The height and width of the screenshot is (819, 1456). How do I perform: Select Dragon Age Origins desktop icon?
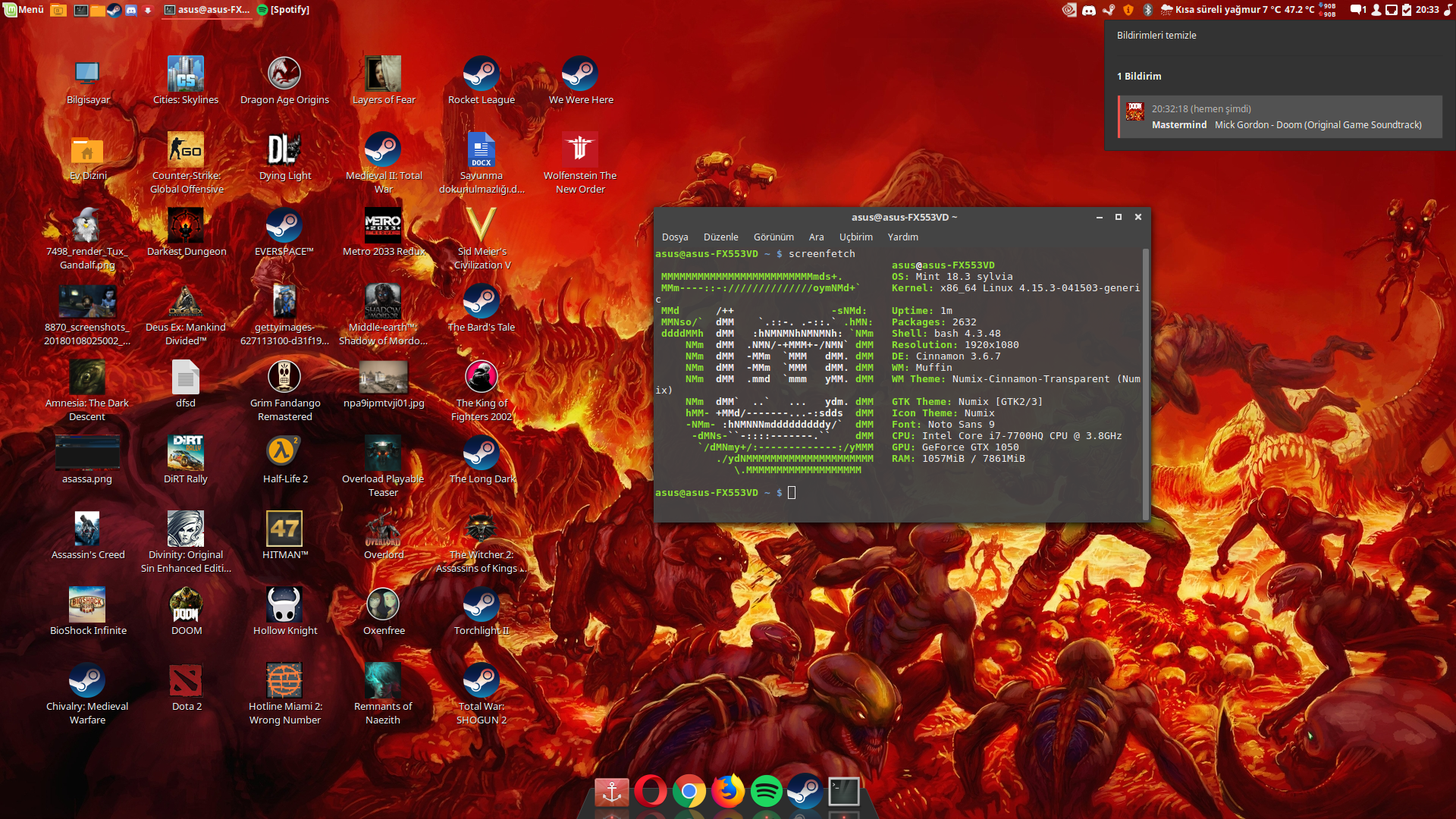[x=284, y=81]
